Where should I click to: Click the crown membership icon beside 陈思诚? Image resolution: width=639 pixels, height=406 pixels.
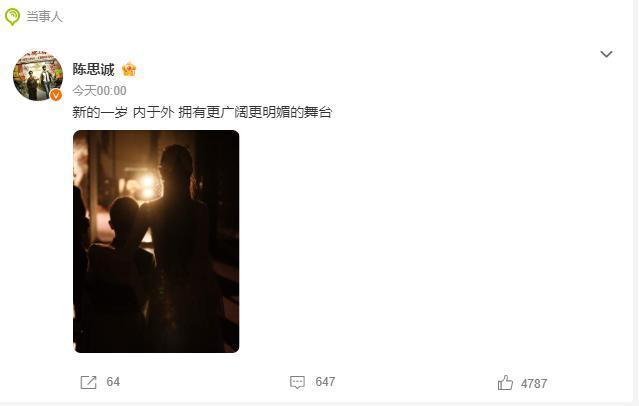(x=129, y=69)
